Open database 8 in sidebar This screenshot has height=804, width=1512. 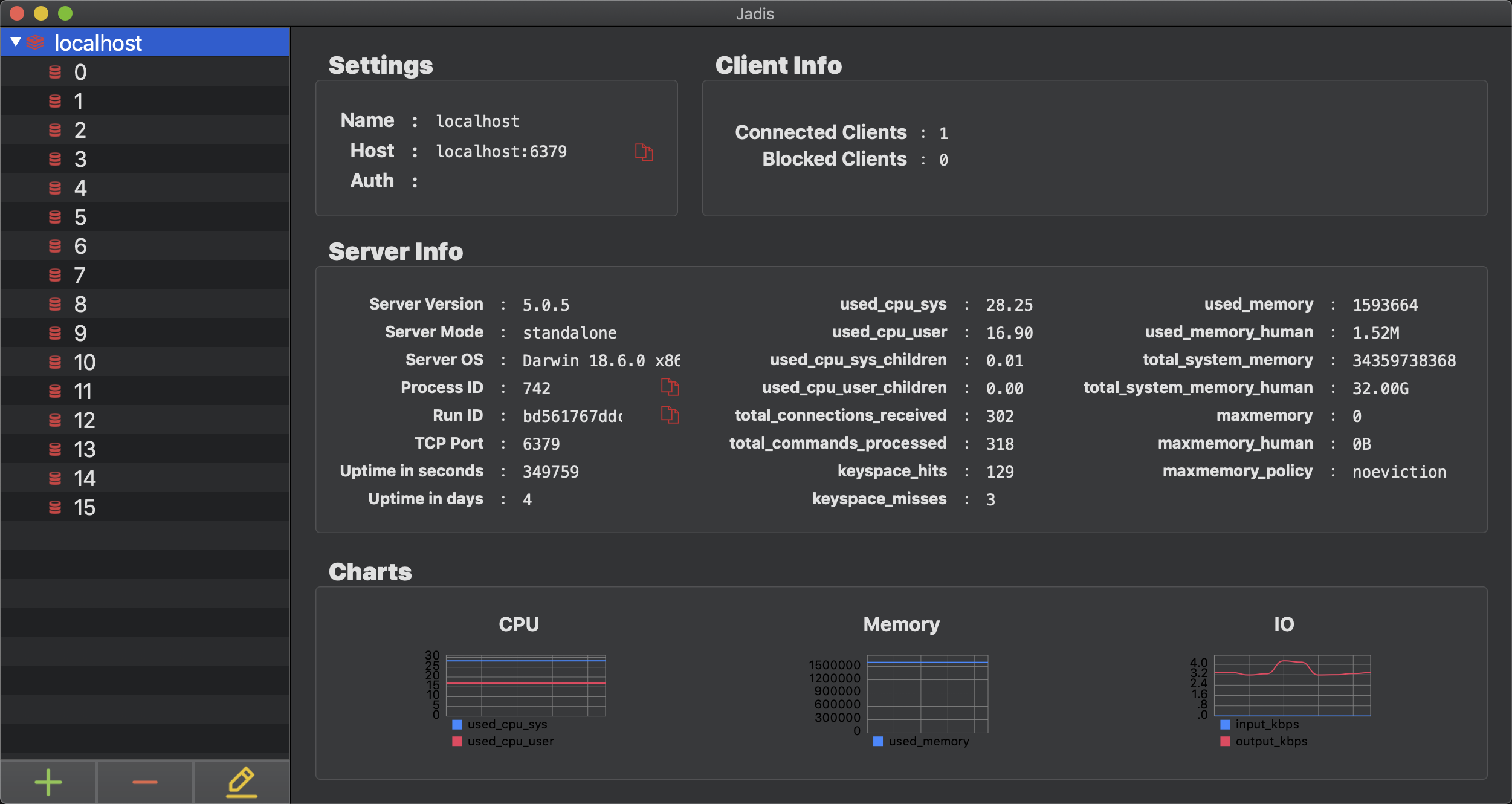tap(145, 304)
